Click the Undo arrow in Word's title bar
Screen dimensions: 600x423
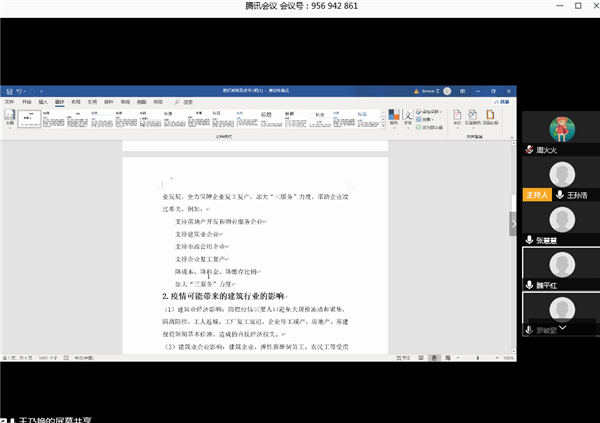pos(19,91)
